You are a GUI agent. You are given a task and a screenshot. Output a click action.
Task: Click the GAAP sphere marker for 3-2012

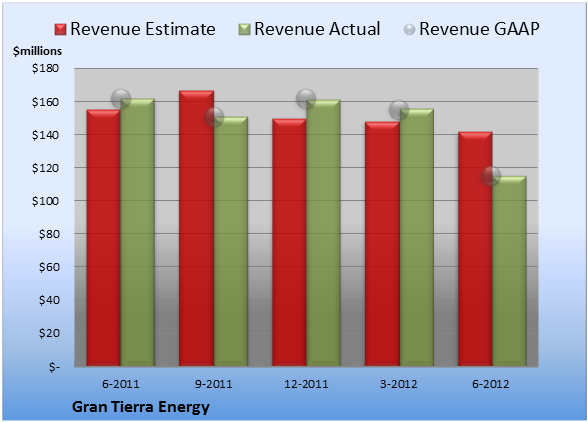pos(399,110)
